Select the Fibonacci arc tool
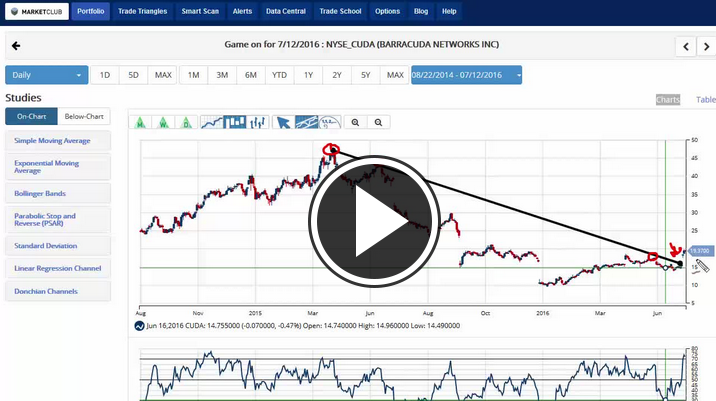The image size is (716, 401). tap(330, 122)
